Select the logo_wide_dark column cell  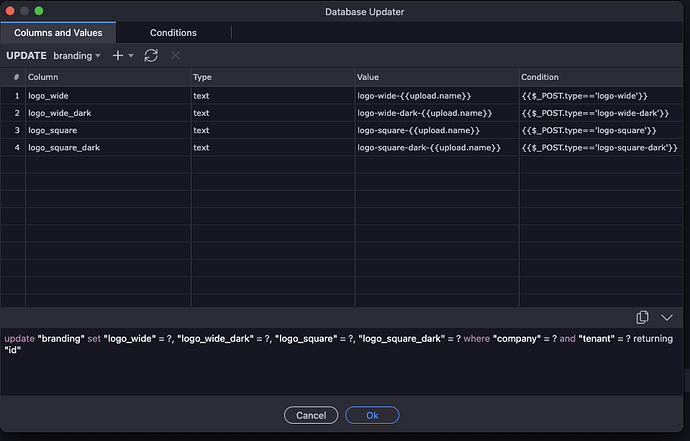108,113
